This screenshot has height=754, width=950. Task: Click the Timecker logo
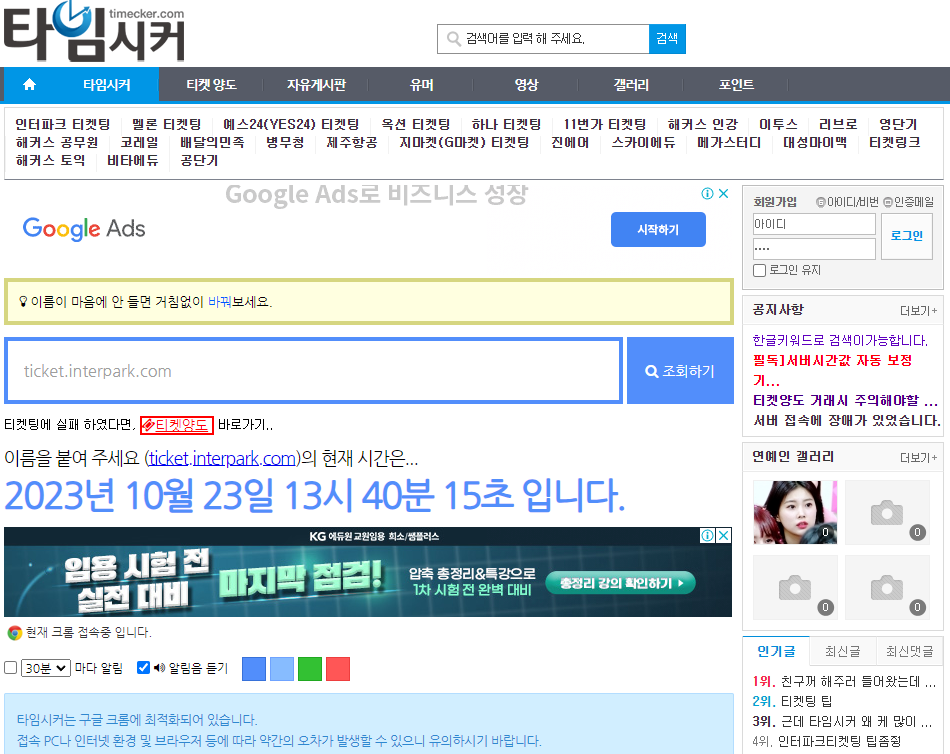[x=95, y=32]
